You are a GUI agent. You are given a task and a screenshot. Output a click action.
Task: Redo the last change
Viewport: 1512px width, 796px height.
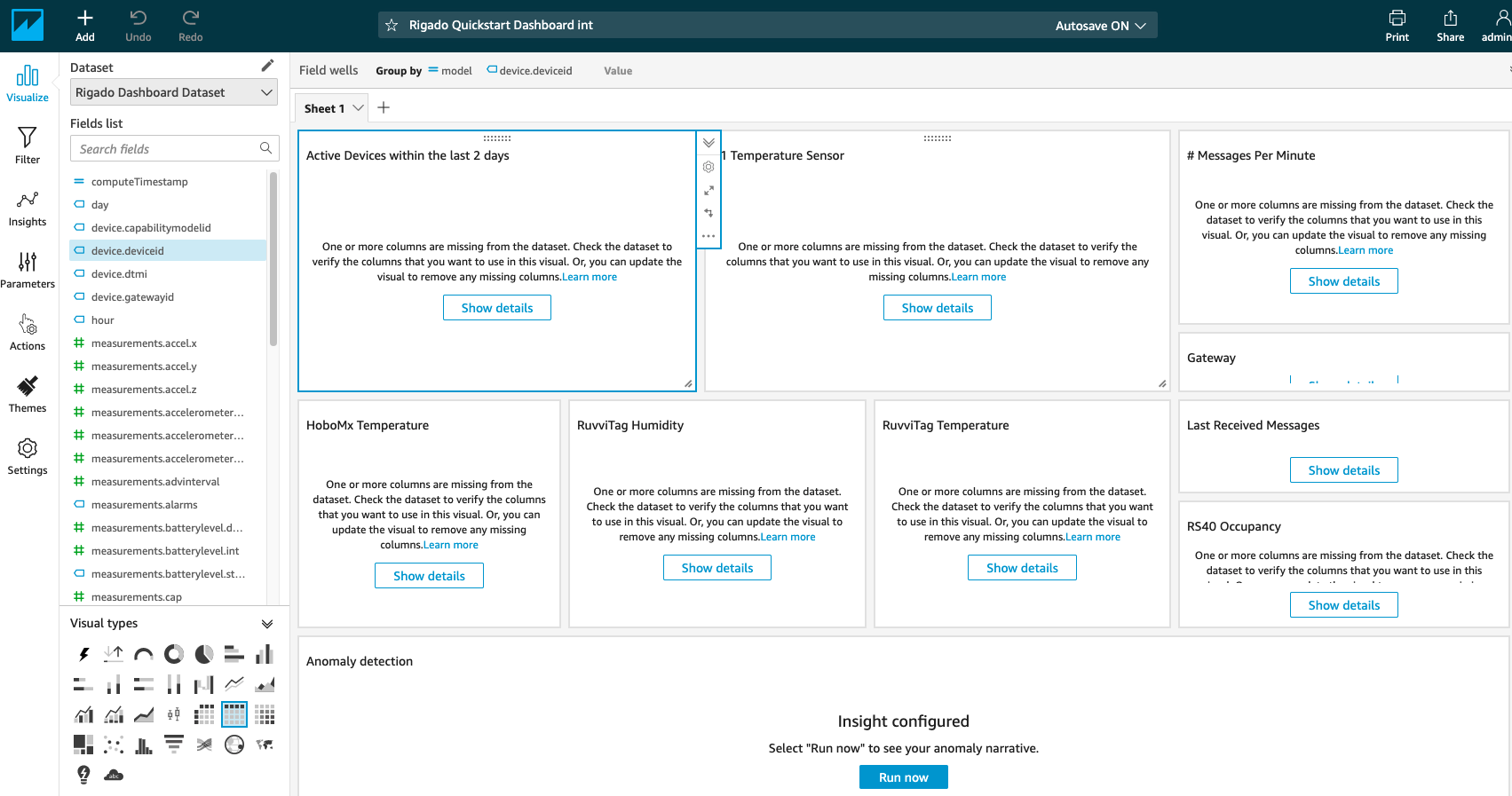(x=191, y=26)
